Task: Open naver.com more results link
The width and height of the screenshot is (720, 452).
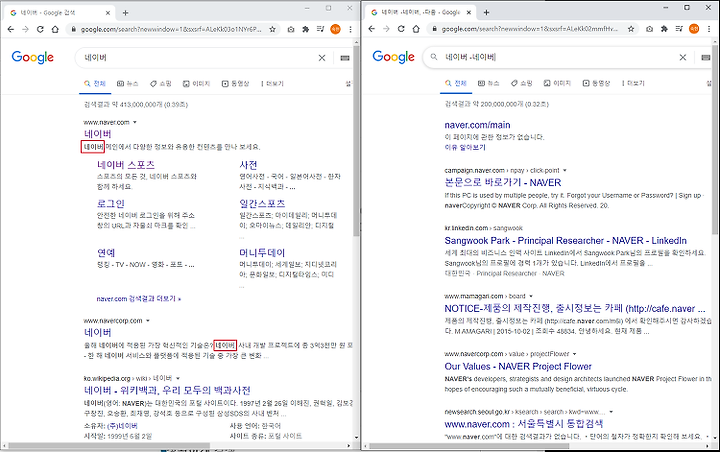Action: click(139, 299)
